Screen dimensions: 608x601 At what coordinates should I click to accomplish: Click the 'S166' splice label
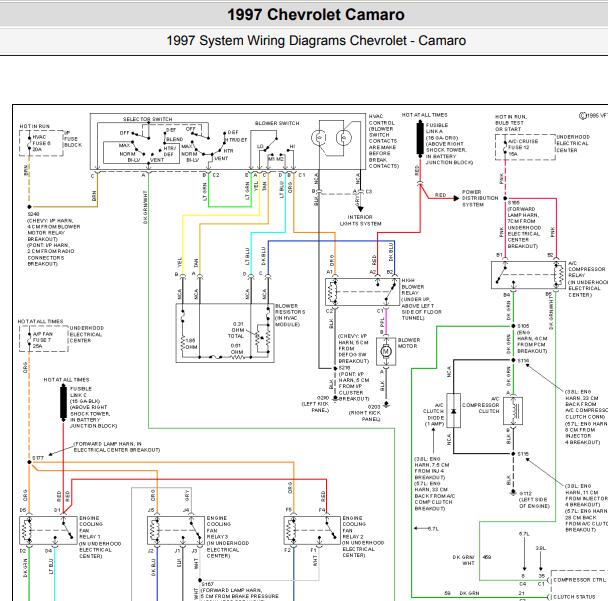coord(513,202)
